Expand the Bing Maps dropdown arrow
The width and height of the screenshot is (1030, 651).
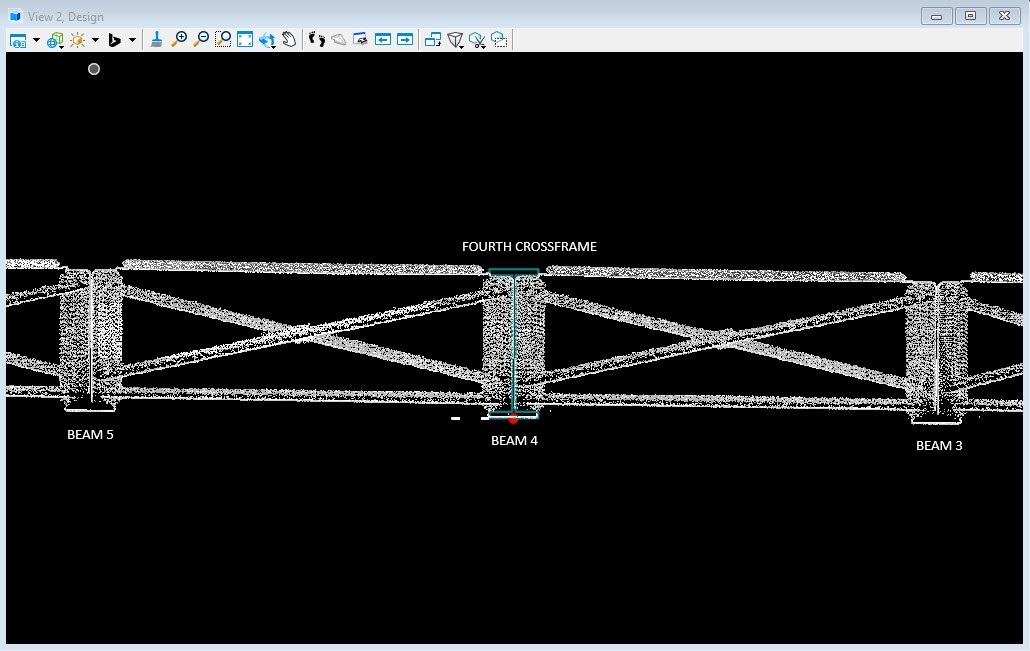point(132,40)
